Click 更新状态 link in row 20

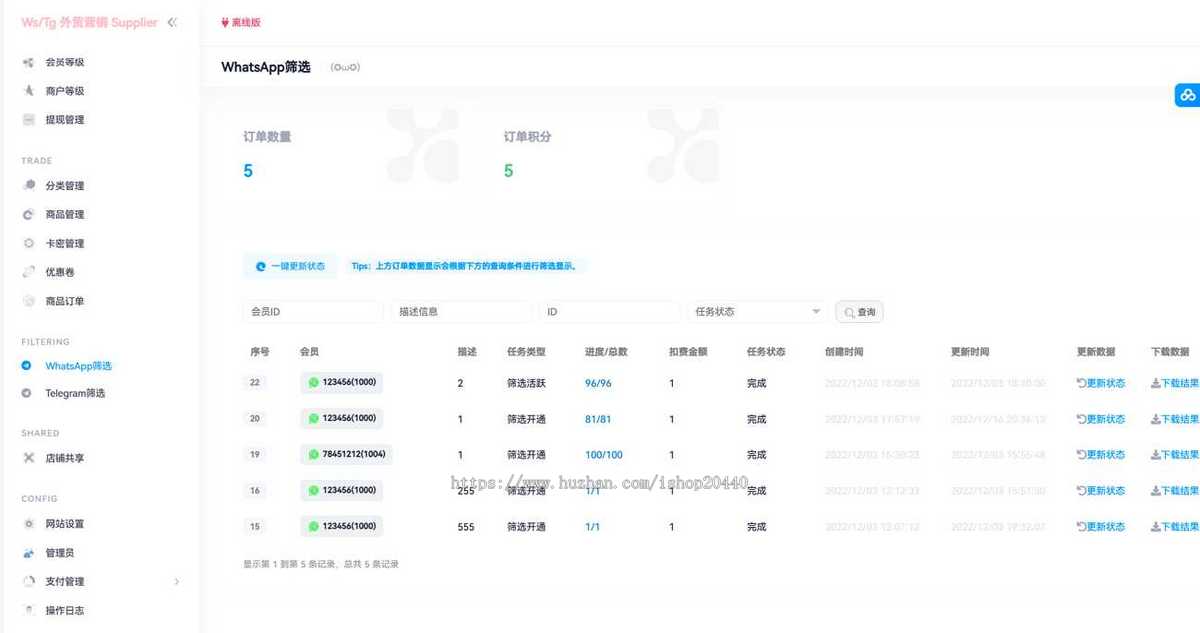point(1105,419)
